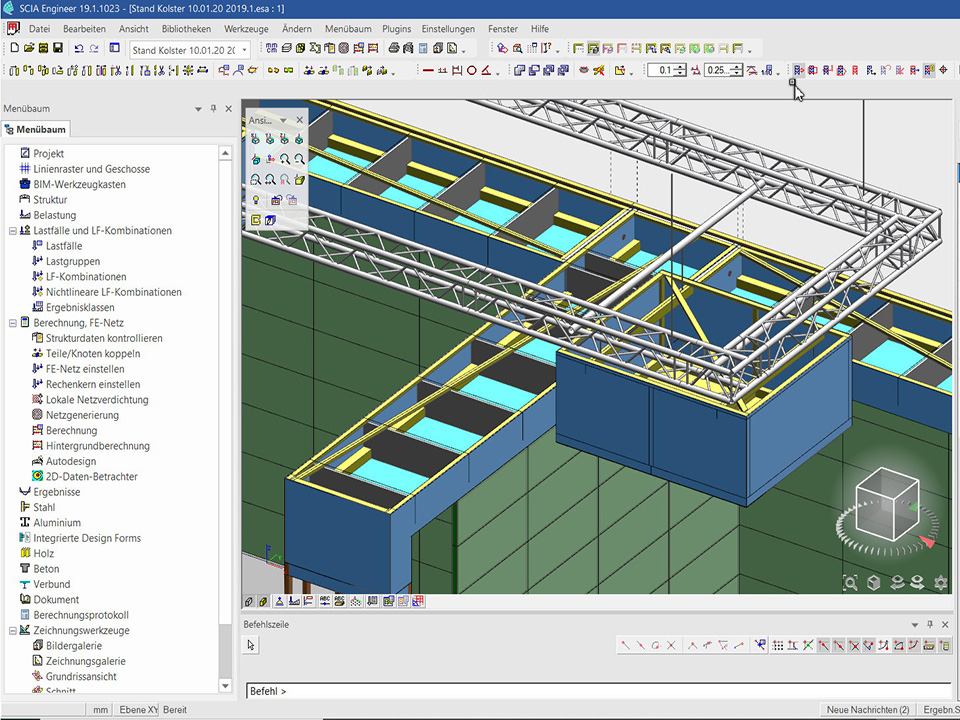Click the zoom-all icon under view cube

[850, 583]
